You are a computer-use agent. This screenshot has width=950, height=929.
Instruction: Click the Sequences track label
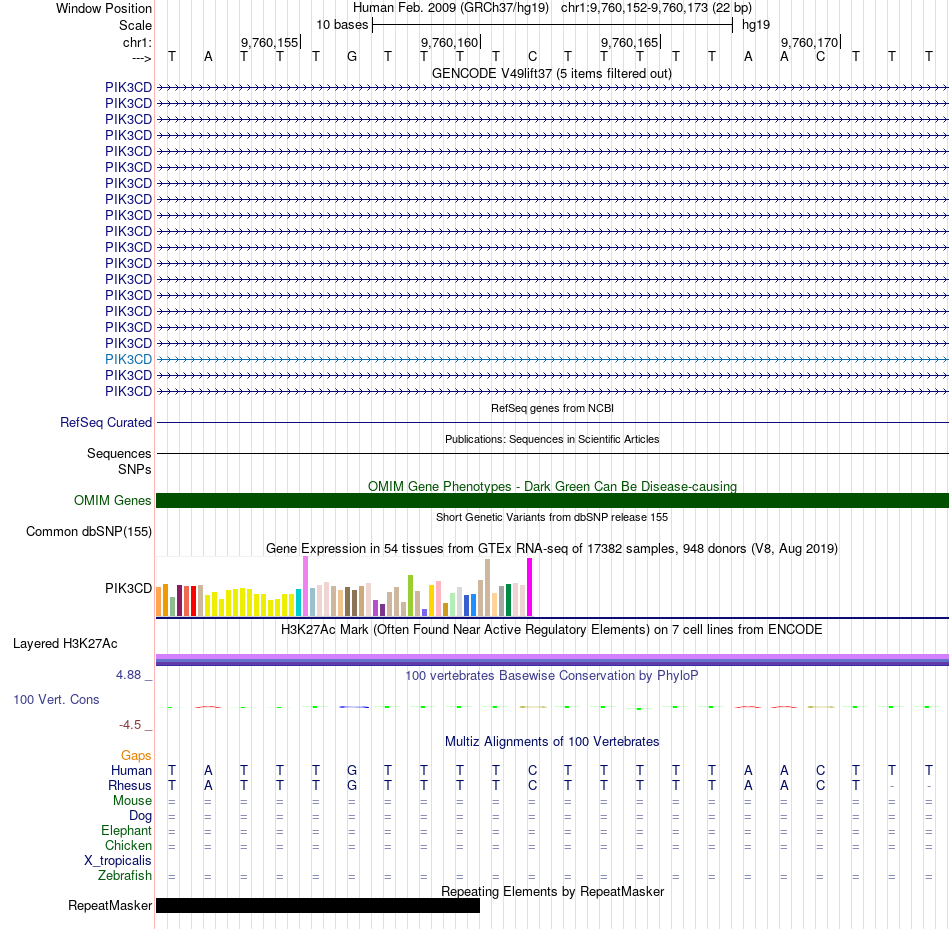coord(119,453)
